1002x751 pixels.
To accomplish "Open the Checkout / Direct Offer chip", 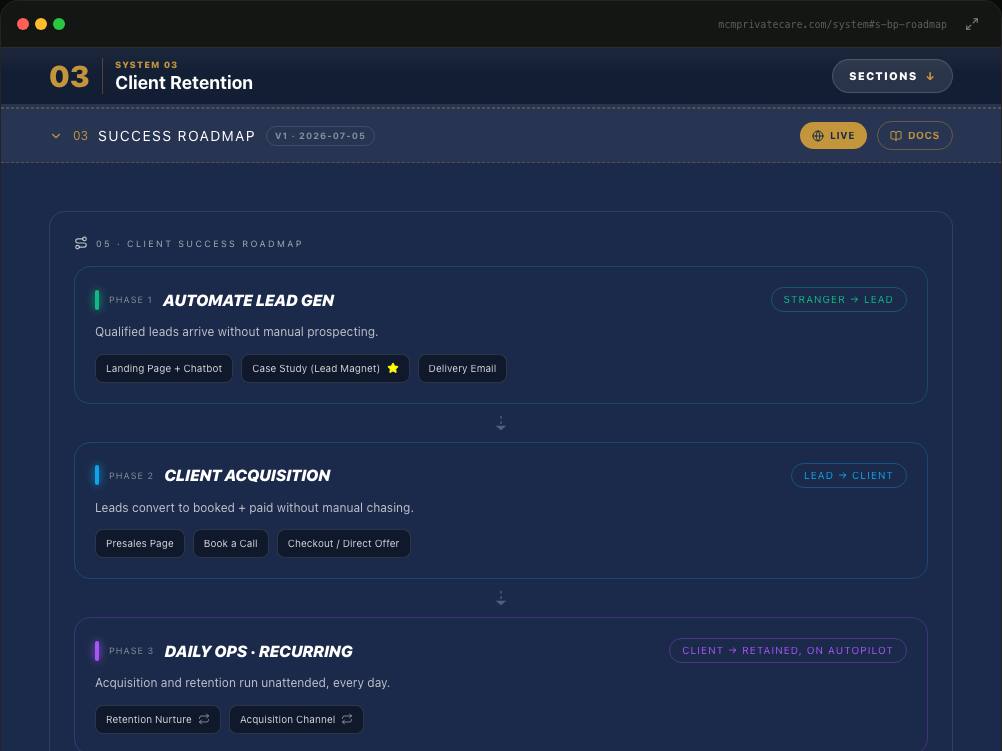I will (343, 543).
